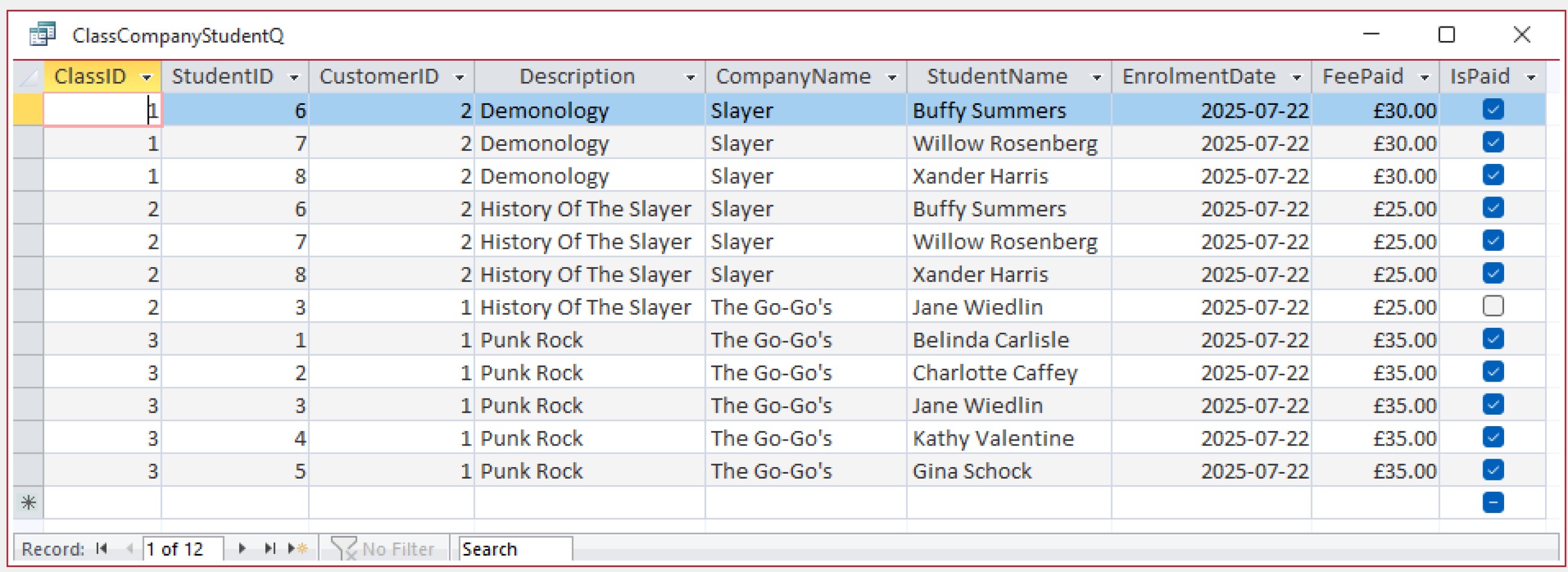Select the new record asterisk row selector
Image resolution: width=1568 pixels, height=572 pixels.
tap(28, 503)
